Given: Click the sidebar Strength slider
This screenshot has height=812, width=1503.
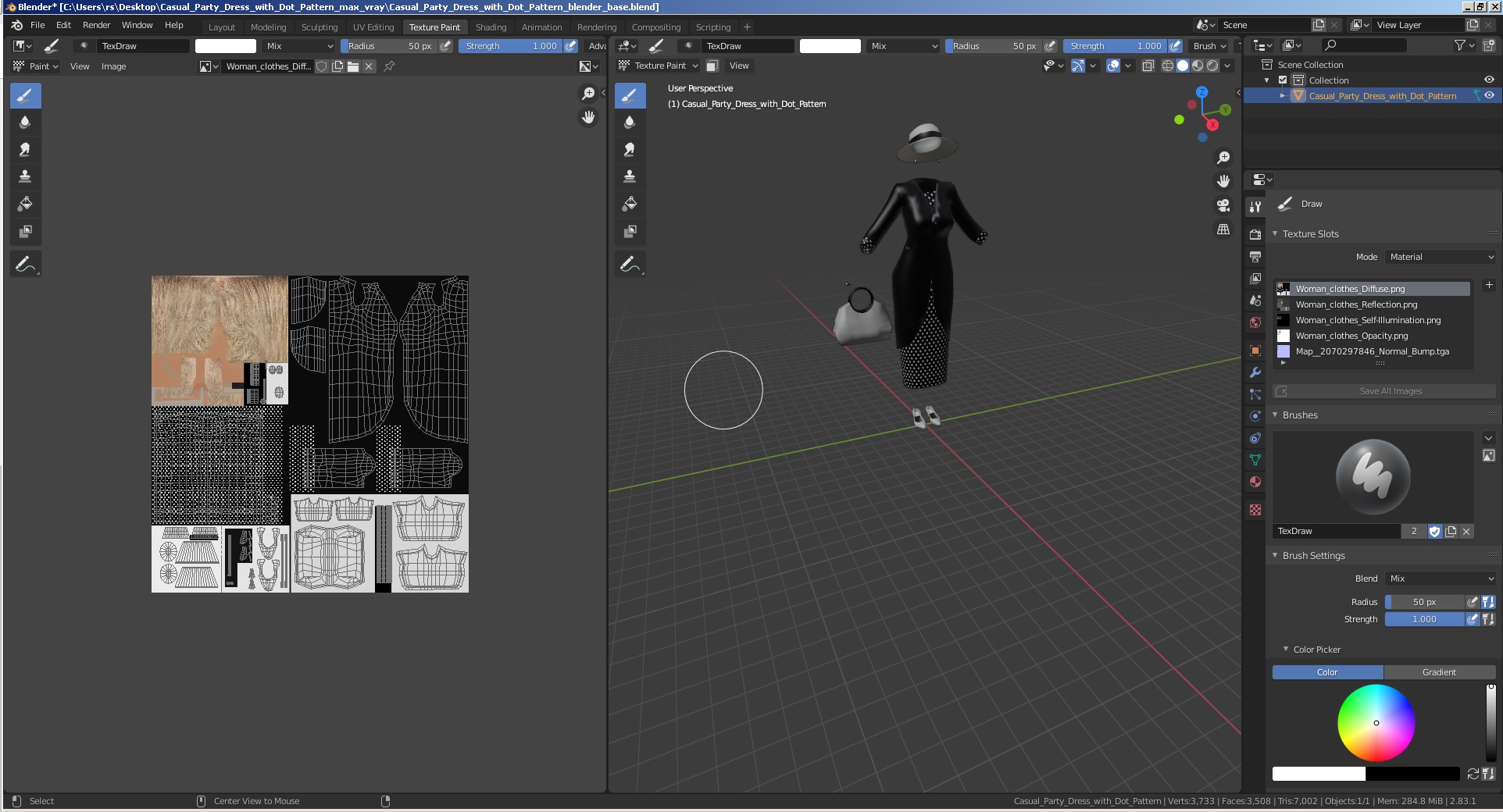Looking at the screenshot, I should point(1424,619).
